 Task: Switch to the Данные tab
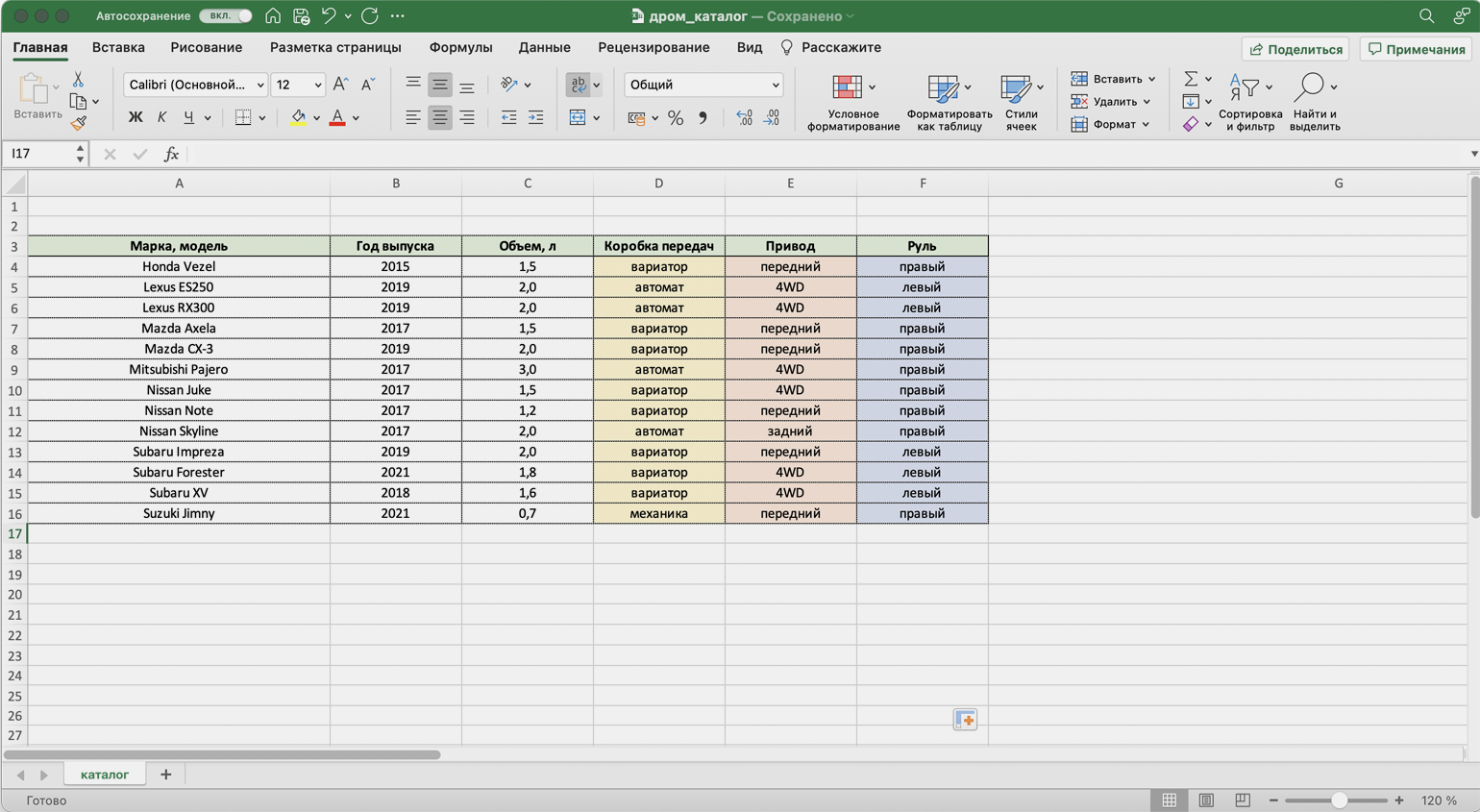point(544,47)
